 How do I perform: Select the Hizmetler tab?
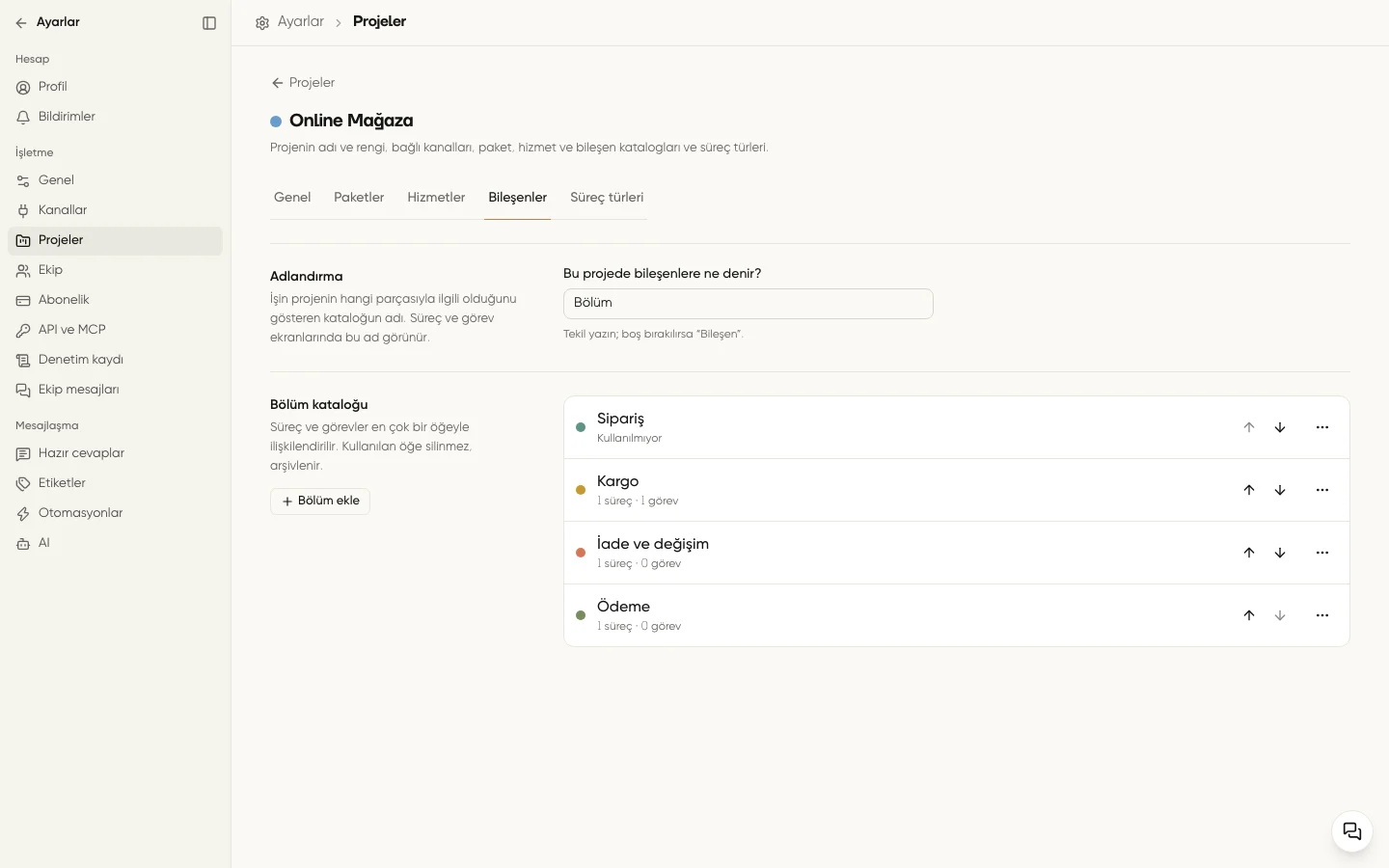pyautogui.click(x=436, y=198)
